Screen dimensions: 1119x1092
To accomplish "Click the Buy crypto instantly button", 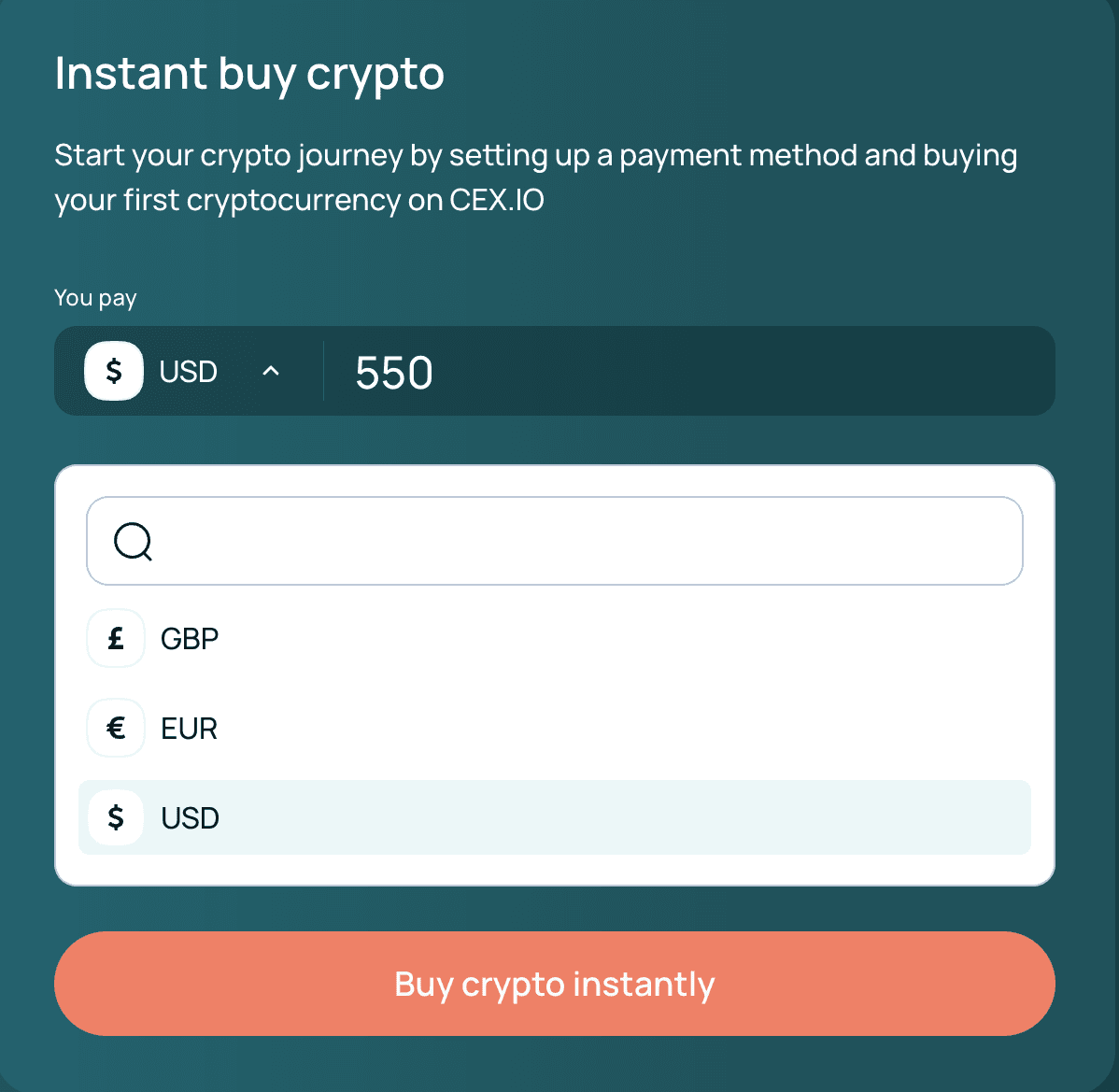I will tap(555, 984).
